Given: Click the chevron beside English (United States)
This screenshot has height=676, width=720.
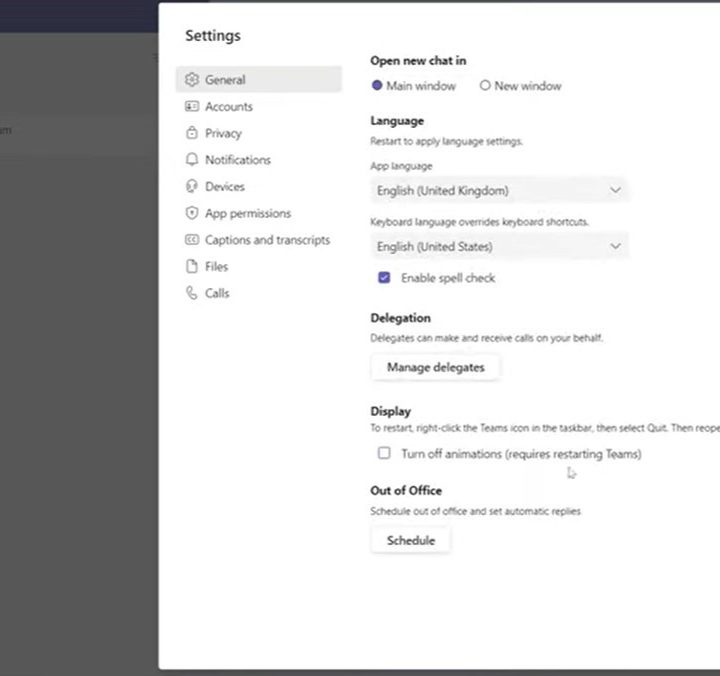Looking at the screenshot, I should (x=615, y=246).
